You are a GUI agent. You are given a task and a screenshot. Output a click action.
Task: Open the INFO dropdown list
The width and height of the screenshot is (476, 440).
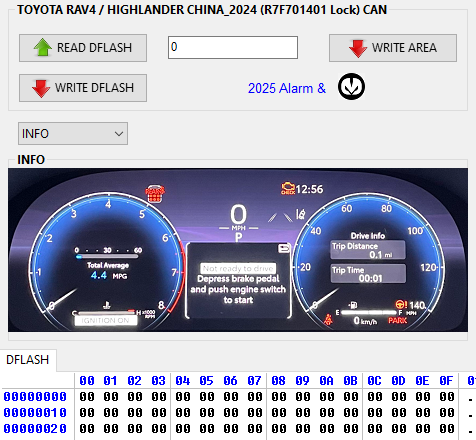click(73, 134)
